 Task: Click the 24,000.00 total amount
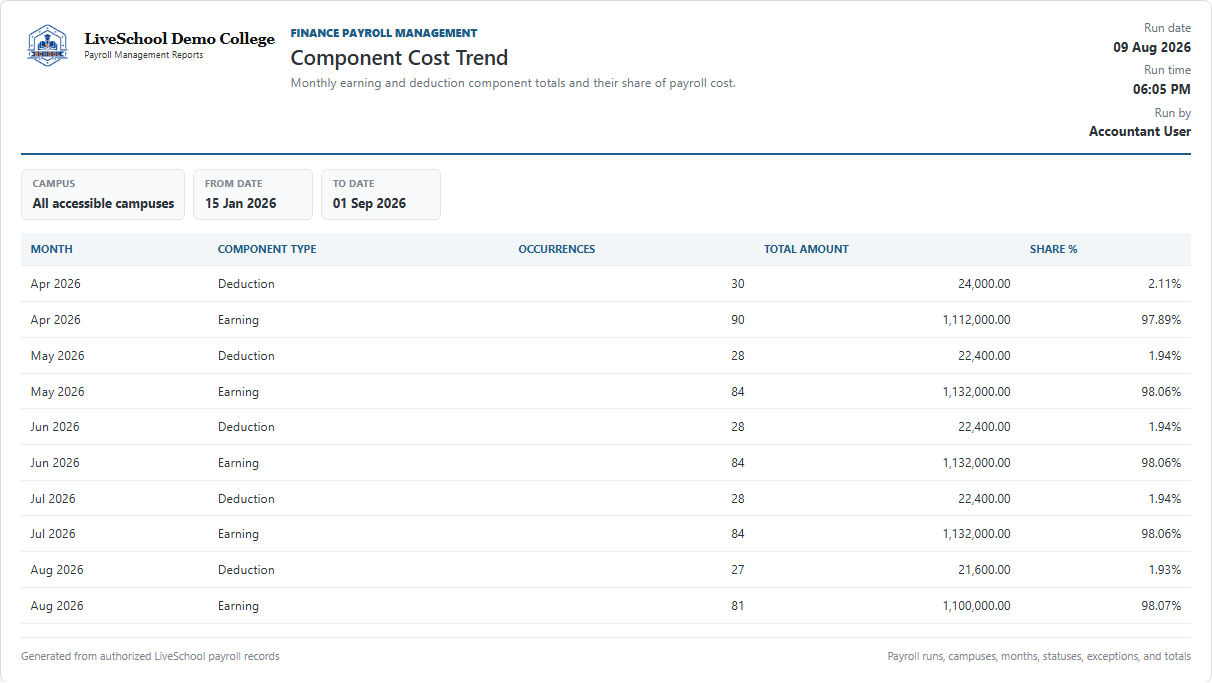tap(984, 284)
